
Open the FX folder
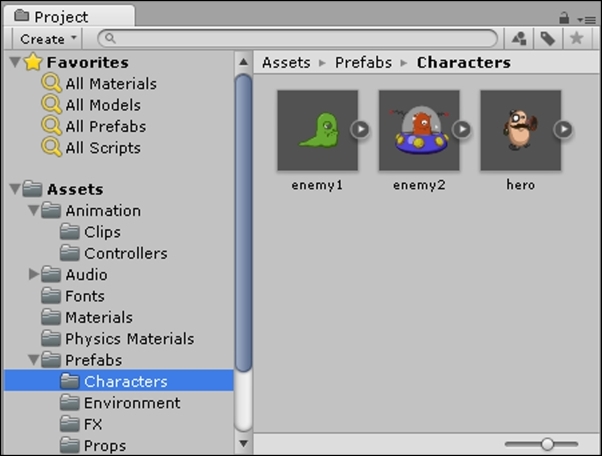[93, 425]
